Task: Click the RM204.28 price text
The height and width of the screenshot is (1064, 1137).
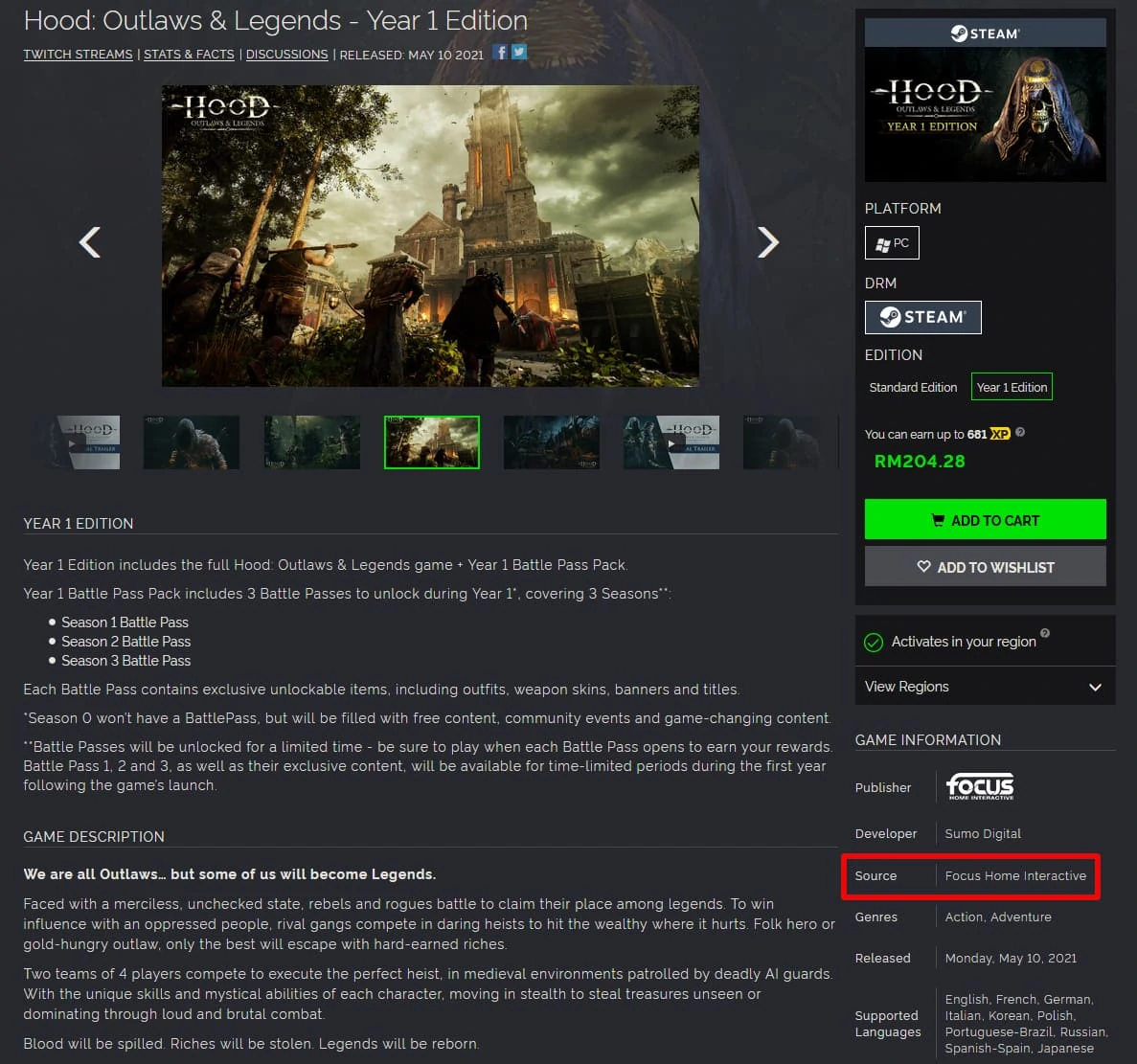Action: click(x=920, y=461)
